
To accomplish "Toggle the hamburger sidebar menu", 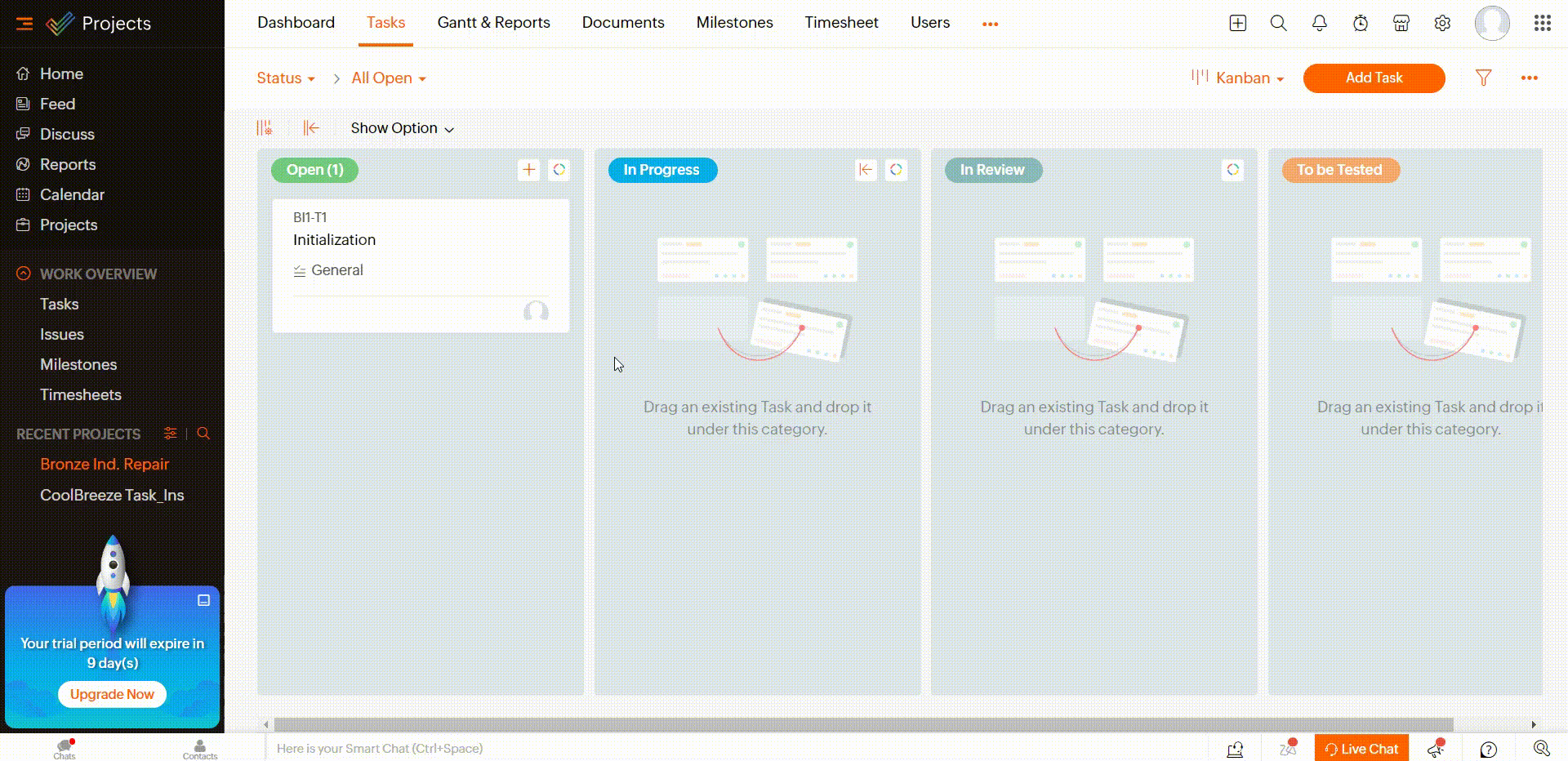I will pos(24,24).
